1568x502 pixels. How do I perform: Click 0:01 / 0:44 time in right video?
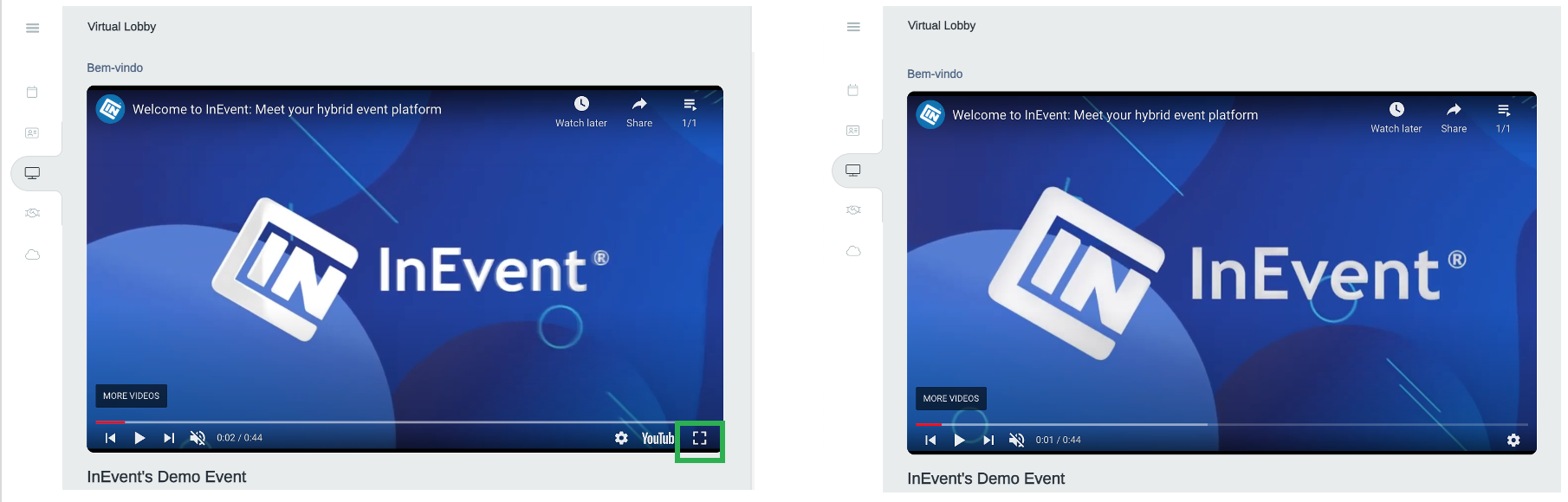click(x=1058, y=440)
